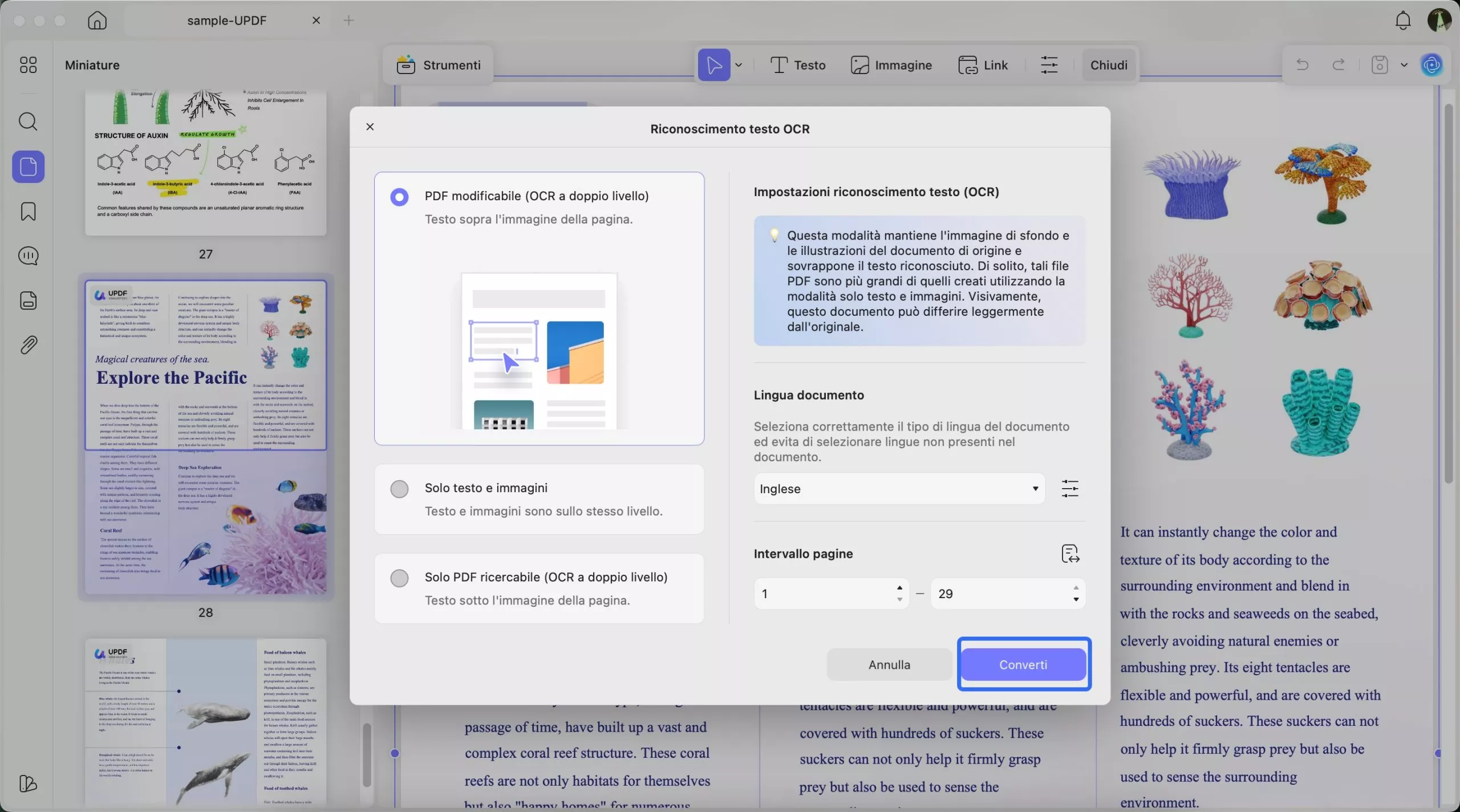Open the Bookmarks sidebar panel
The height and width of the screenshot is (812, 1460).
28,211
